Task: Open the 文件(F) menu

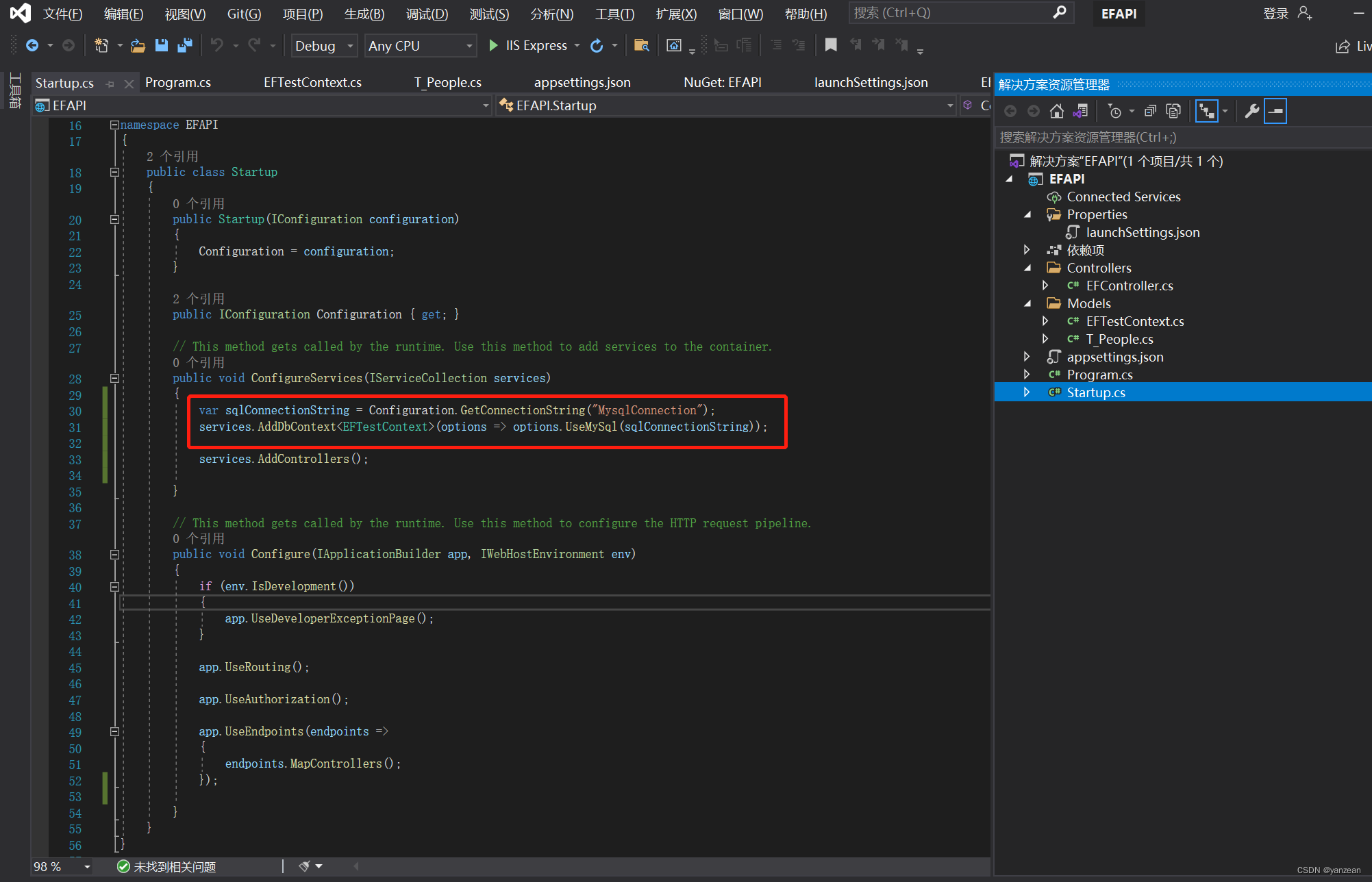Action: (63, 14)
